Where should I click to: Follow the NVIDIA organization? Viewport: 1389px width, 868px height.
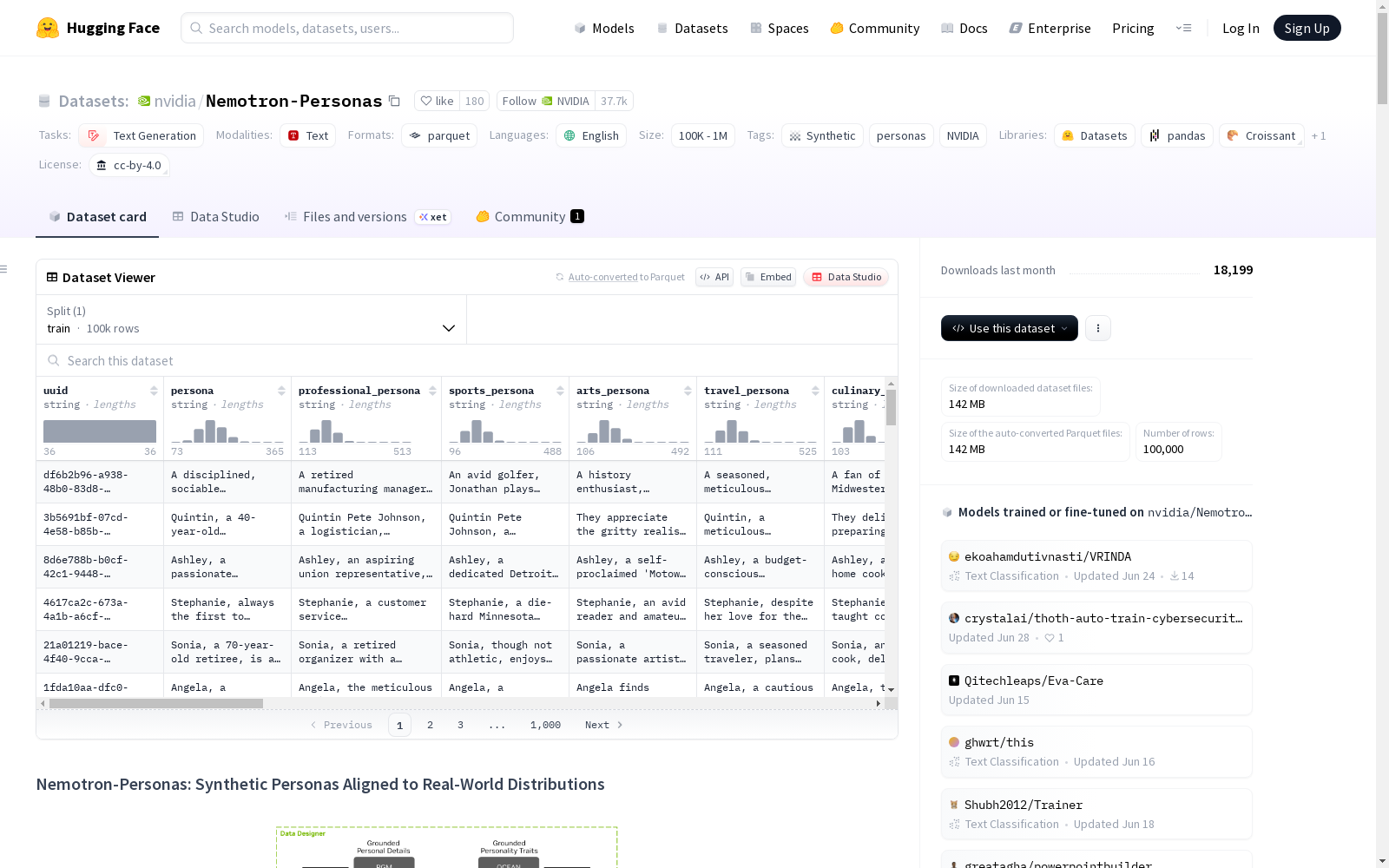pyautogui.click(x=546, y=101)
